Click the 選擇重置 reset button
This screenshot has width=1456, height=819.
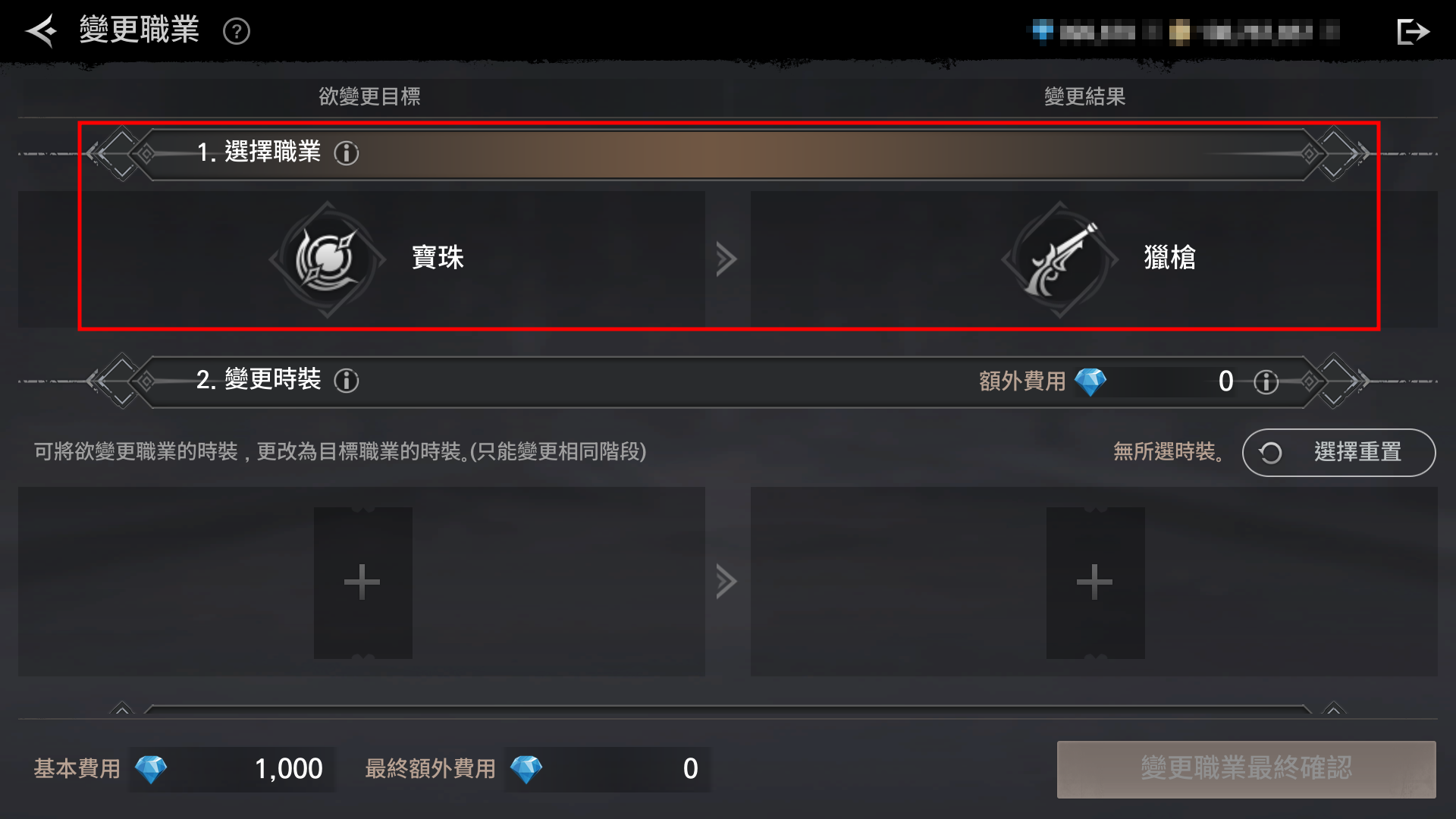tap(1338, 453)
